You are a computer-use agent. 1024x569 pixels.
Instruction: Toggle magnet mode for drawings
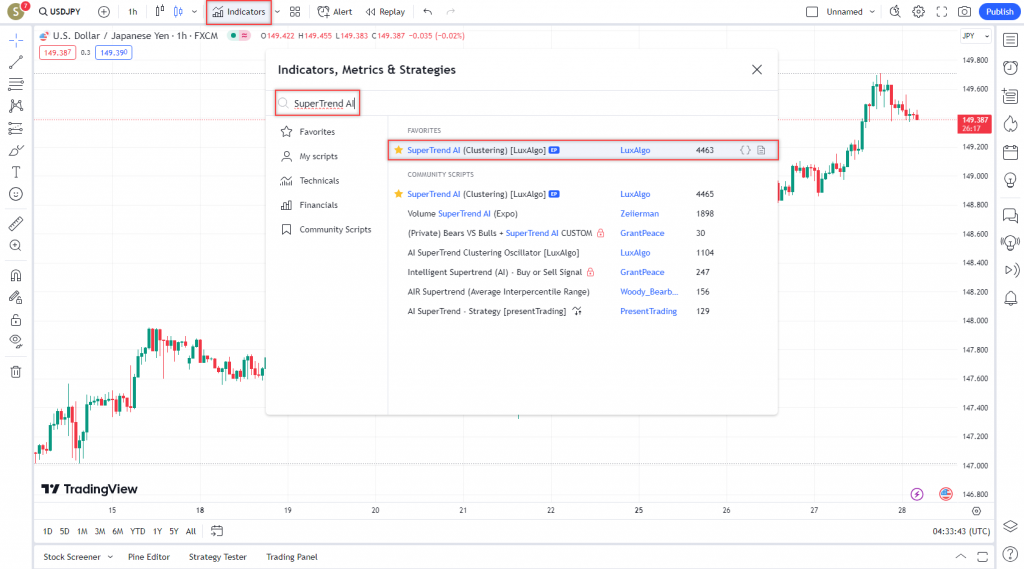tap(16, 275)
